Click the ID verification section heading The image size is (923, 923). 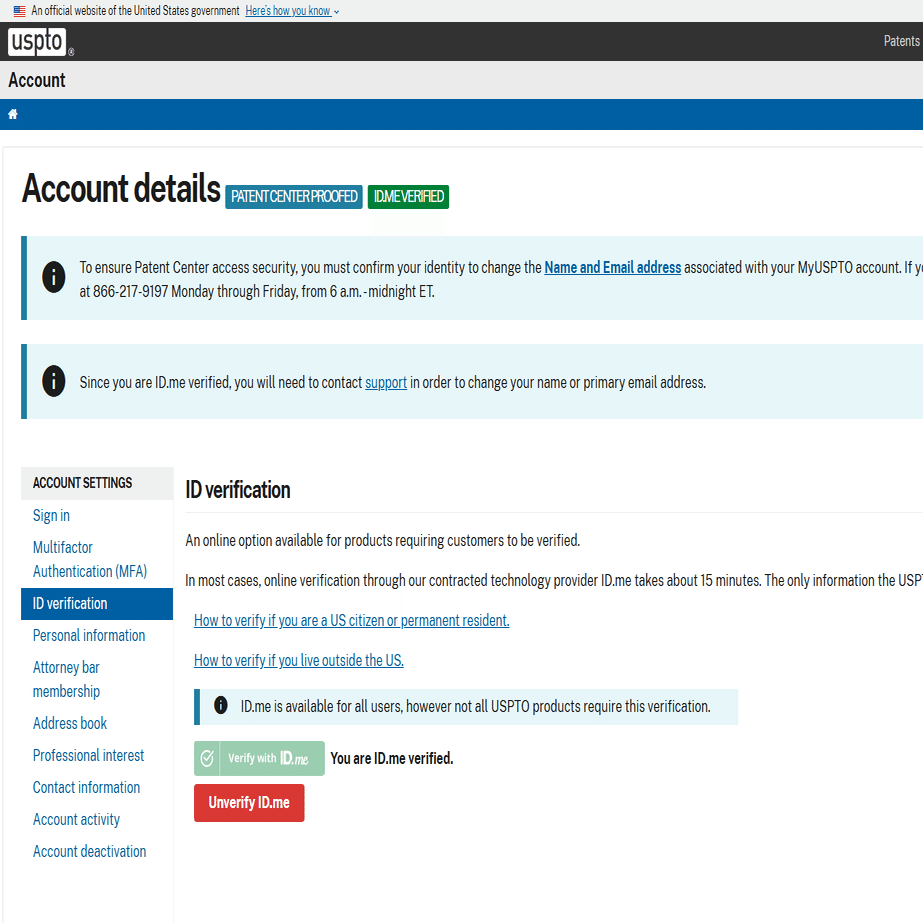pos(238,490)
